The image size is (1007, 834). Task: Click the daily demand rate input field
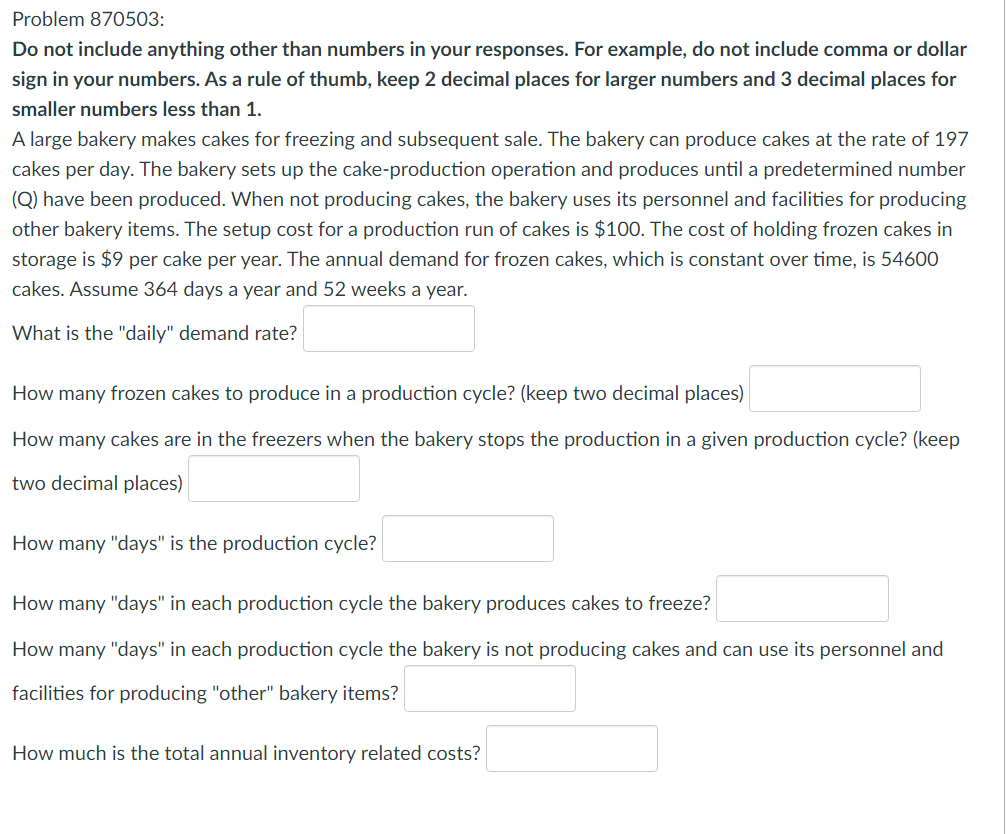tap(389, 328)
